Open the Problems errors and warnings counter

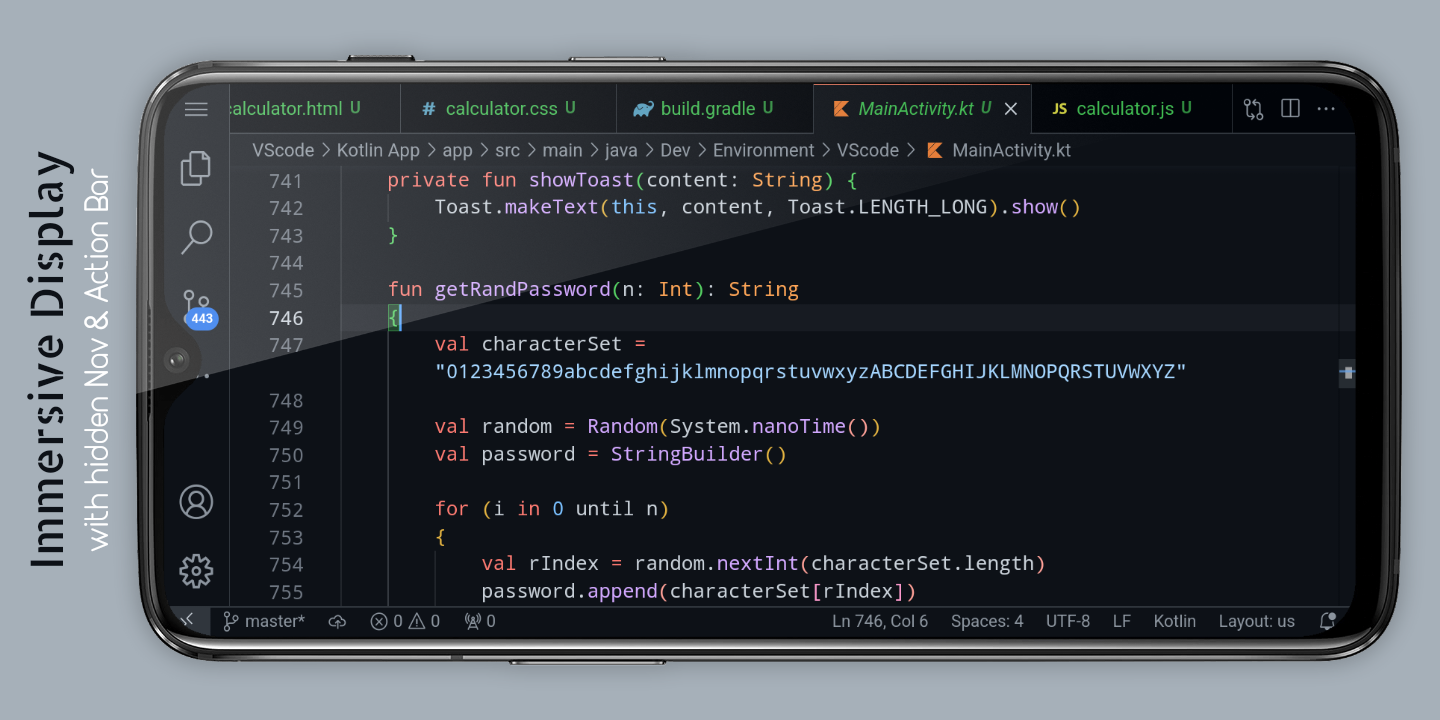(405, 622)
